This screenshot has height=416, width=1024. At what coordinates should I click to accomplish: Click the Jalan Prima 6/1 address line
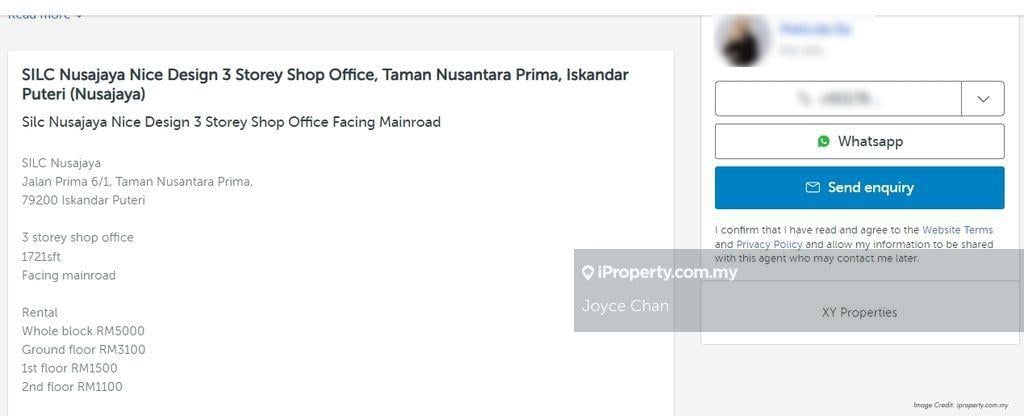(x=137, y=182)
